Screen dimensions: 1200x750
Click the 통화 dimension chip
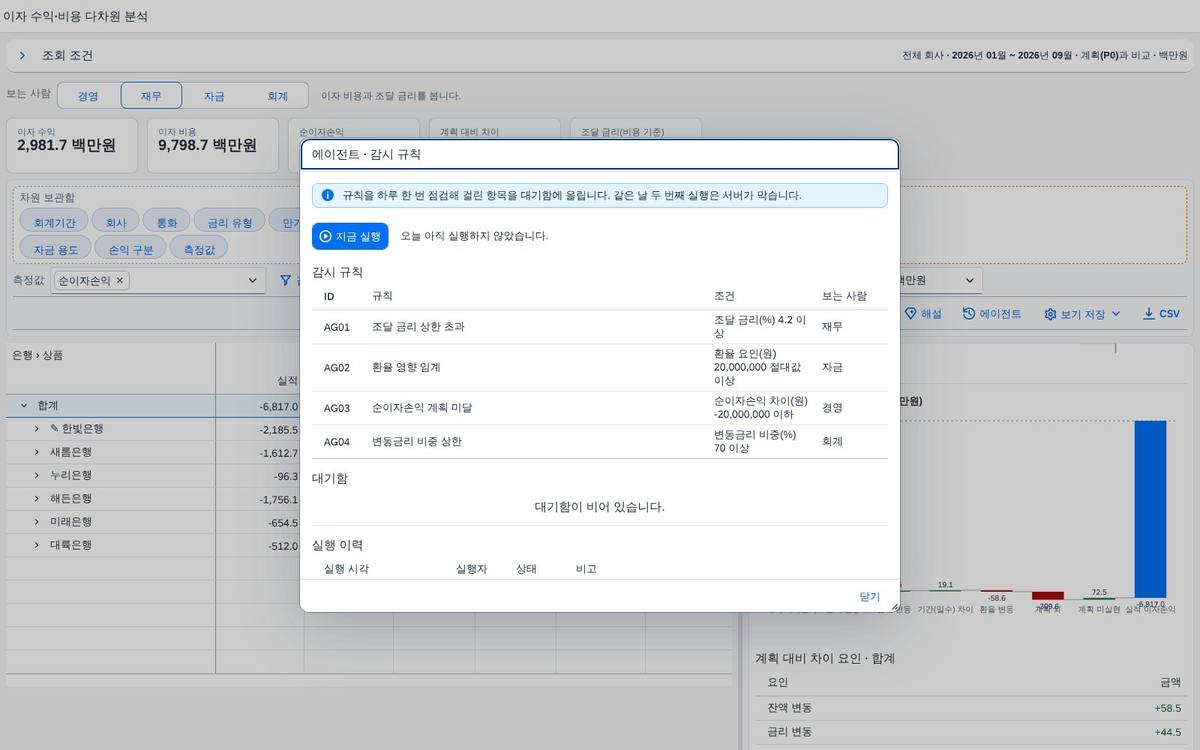pyautogui.click(x=167, y=222)
